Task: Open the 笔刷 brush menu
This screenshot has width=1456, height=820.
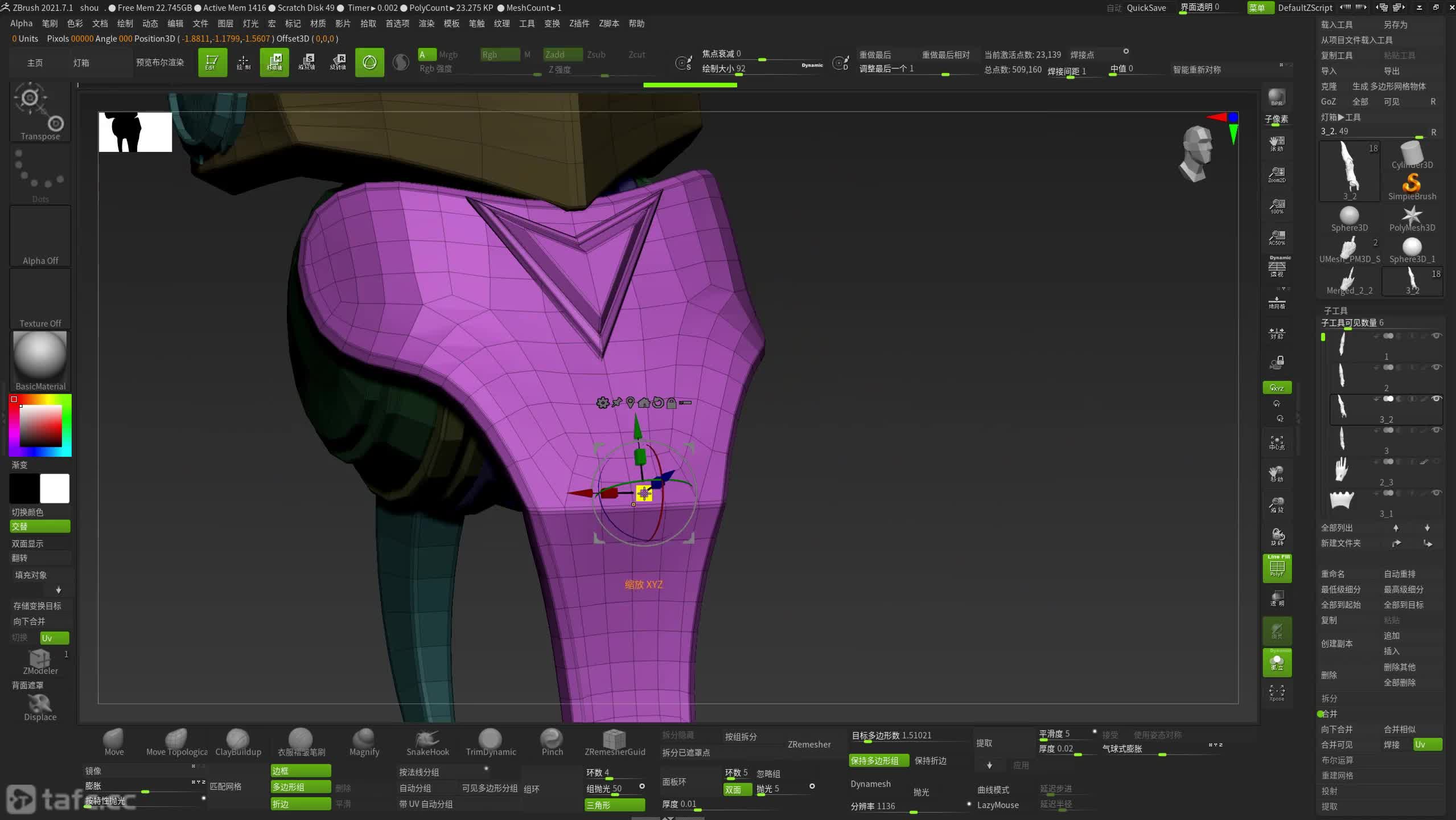Action: [50, 23]
